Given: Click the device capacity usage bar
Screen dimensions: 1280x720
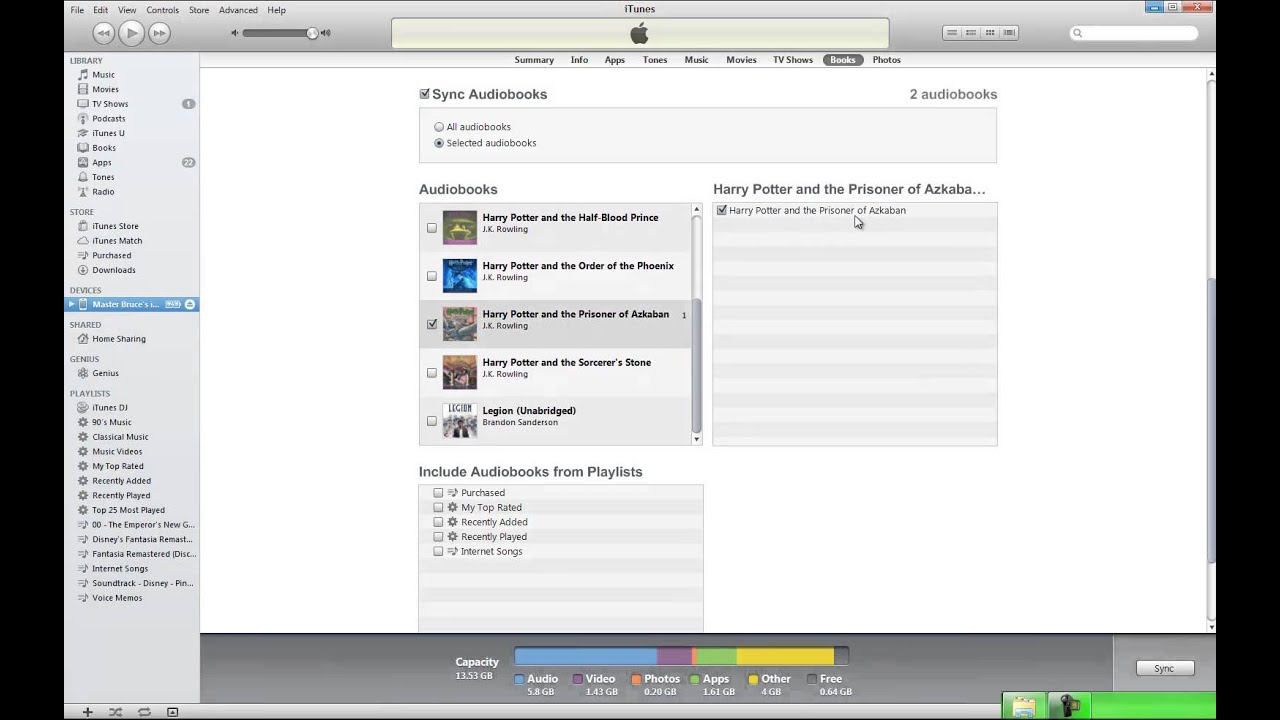Looking at the screenshot, I should 681,656.
